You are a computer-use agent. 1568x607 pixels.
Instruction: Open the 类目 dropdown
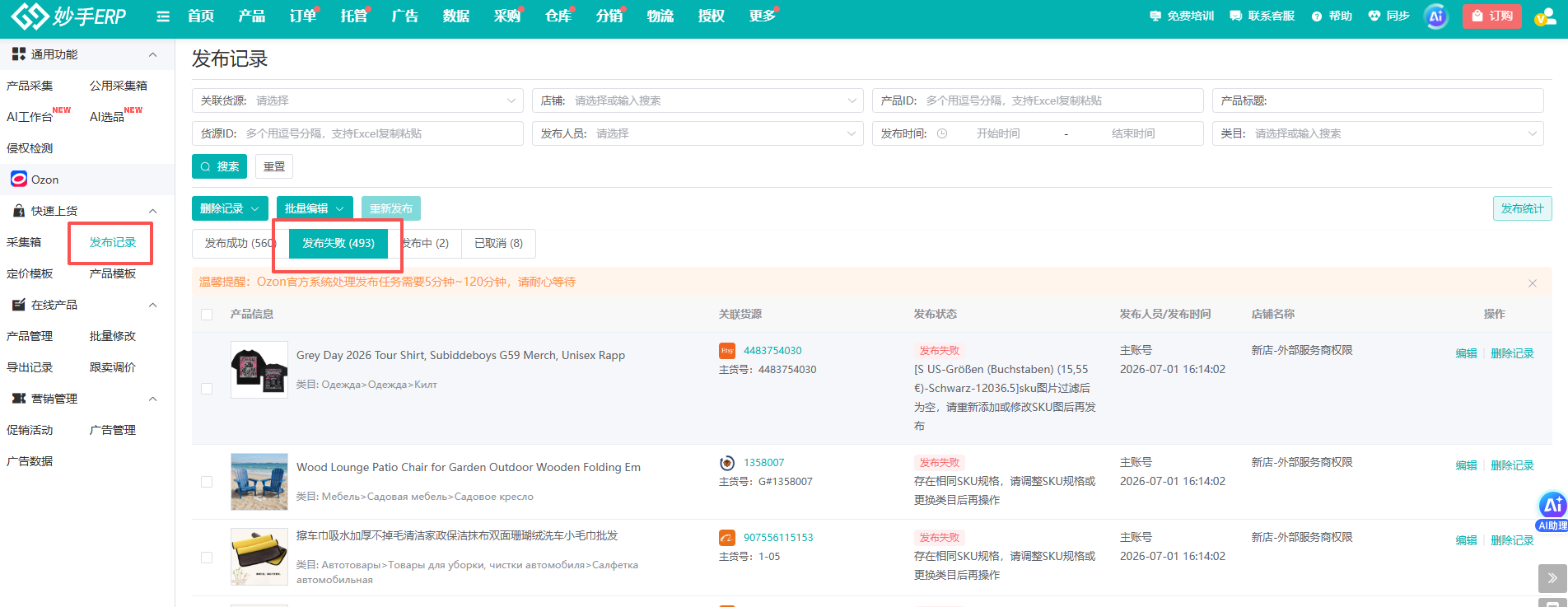tap(1378, 133)
